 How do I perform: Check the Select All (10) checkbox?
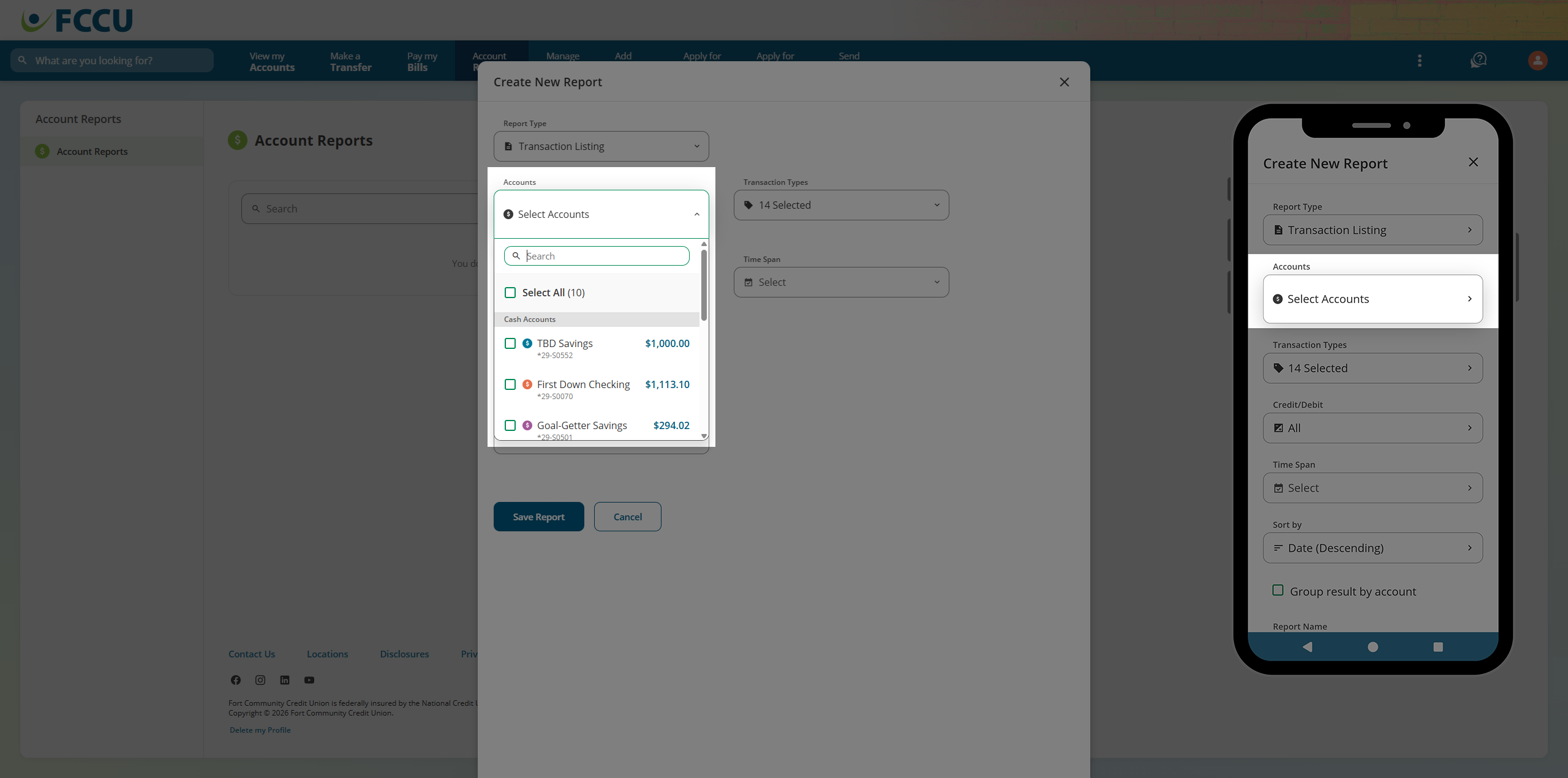coord(510,293)
